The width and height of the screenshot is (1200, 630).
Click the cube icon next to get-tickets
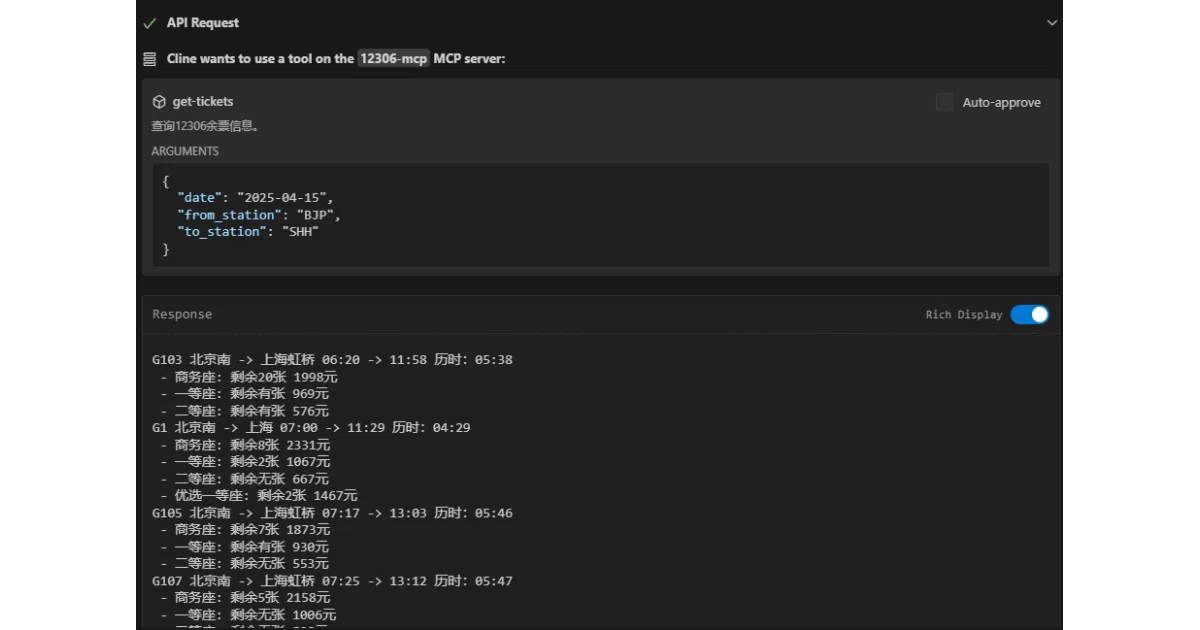(158, 102)
